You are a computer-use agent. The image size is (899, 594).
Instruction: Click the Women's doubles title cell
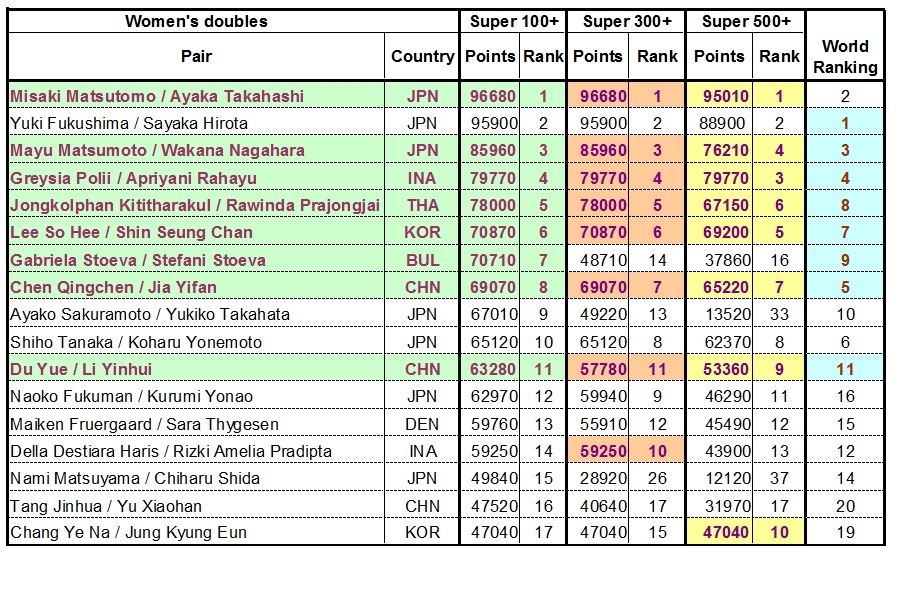coord(196,21)
